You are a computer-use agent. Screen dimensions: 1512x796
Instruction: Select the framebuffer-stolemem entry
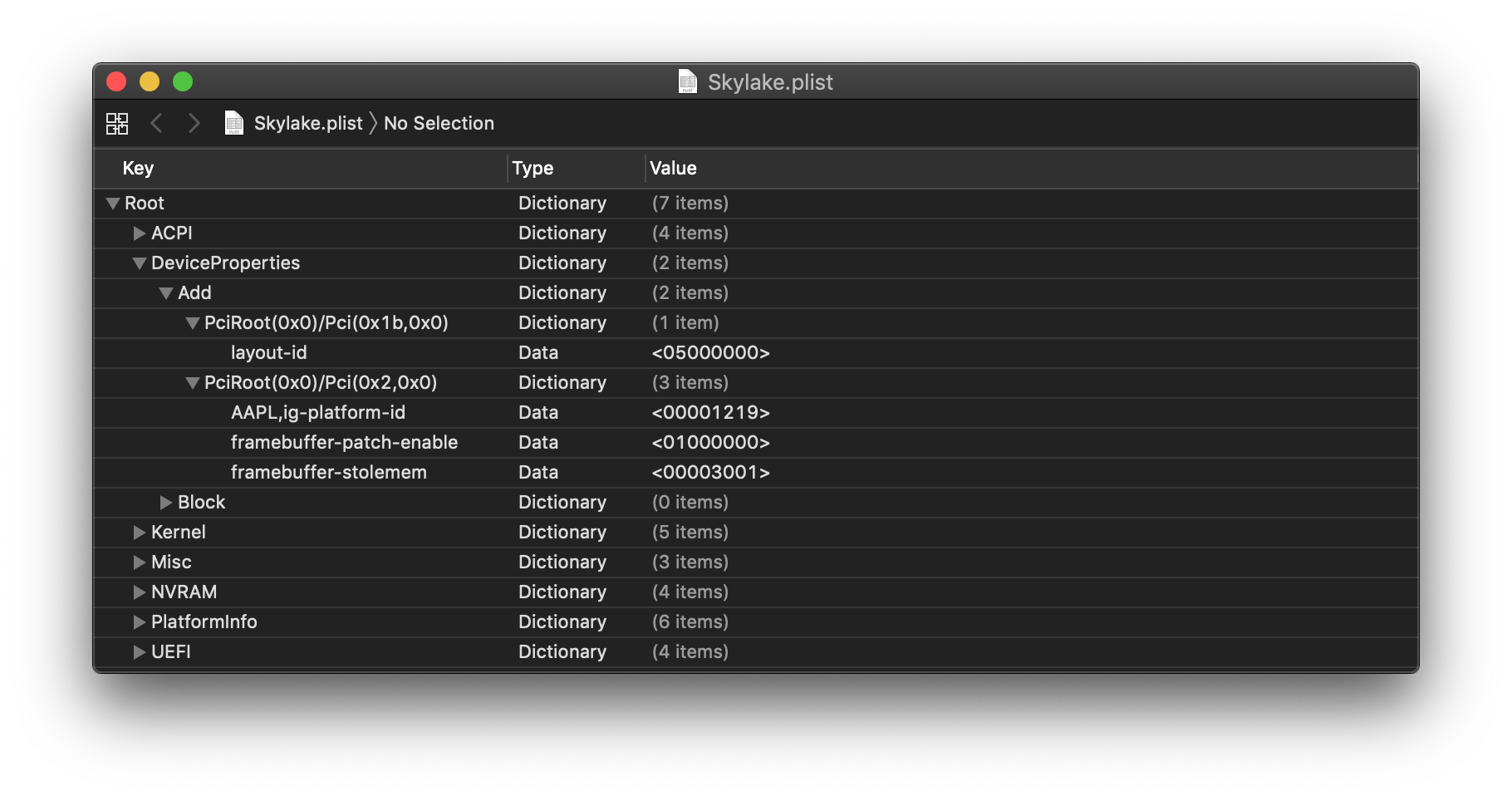coord(329,472)
